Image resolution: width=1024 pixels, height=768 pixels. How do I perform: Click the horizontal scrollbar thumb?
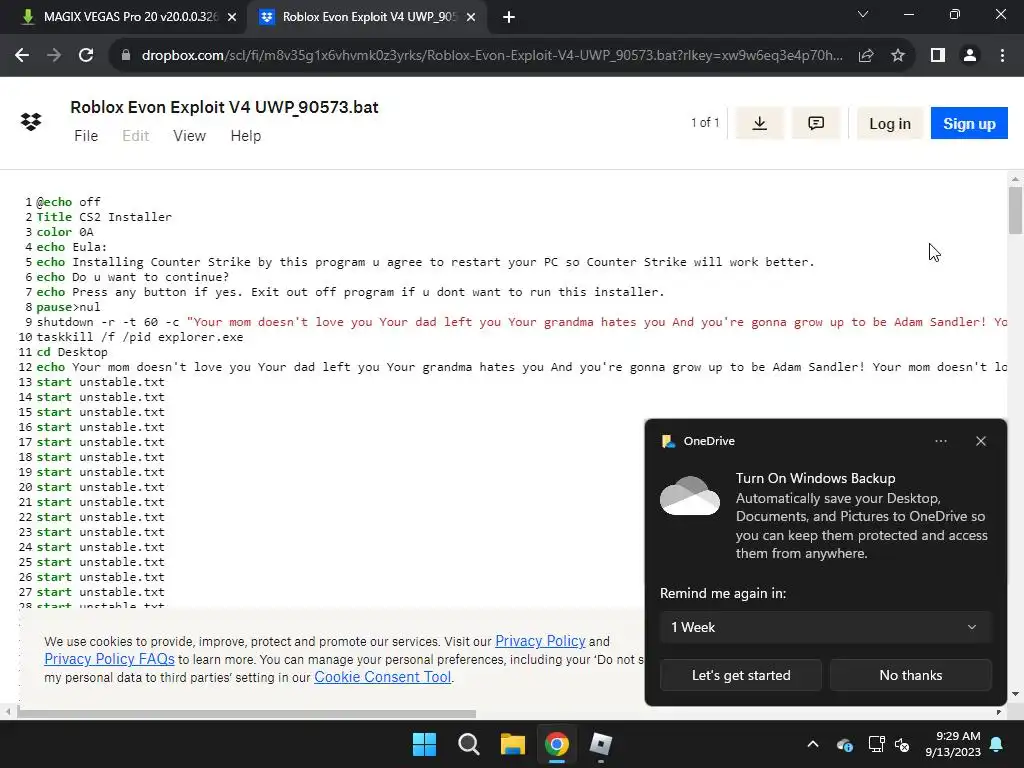tap(246, 712)
